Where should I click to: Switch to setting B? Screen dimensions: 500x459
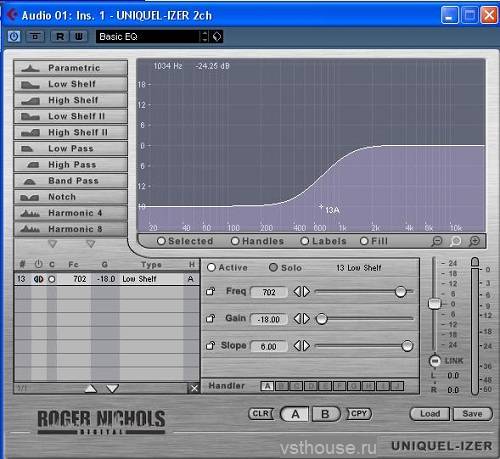326,414
